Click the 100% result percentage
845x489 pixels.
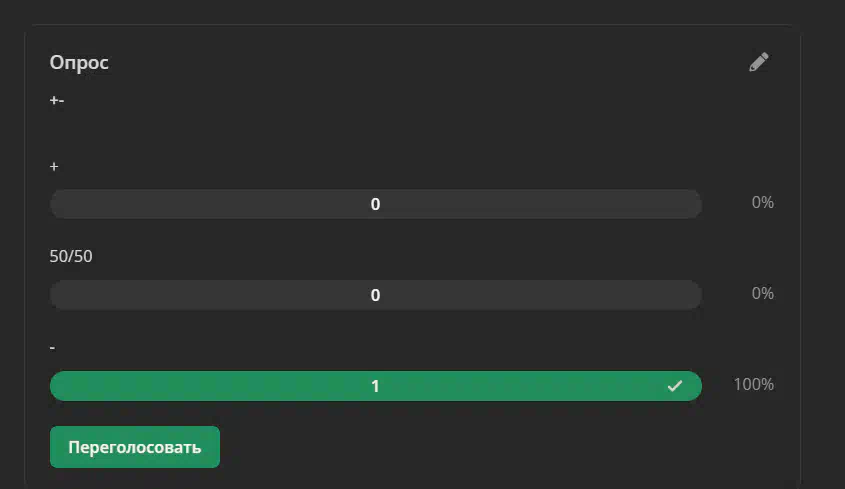(753, 384)
